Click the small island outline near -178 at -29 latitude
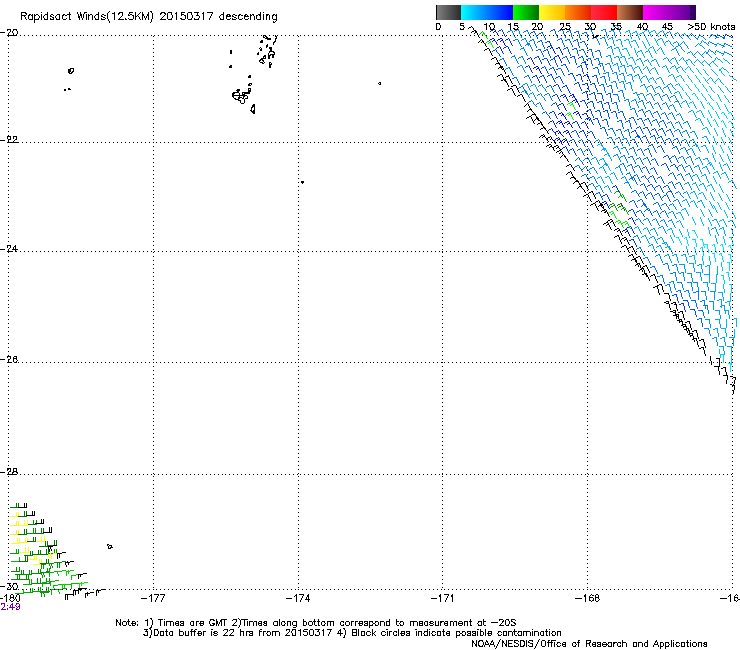 [x=109, y=547]
